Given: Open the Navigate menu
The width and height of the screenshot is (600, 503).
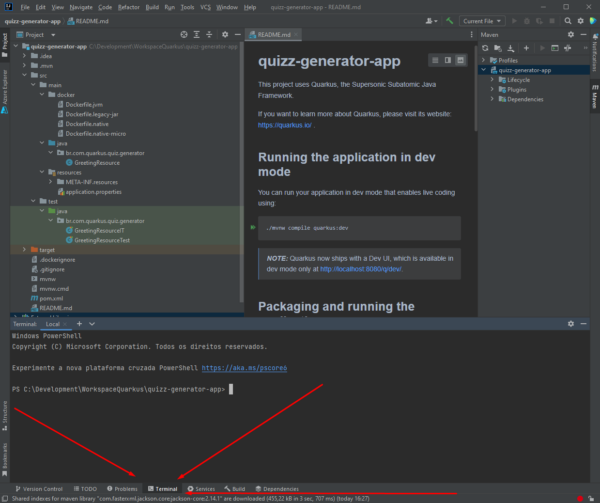Looking at the screenshot, I should point(81,7).
